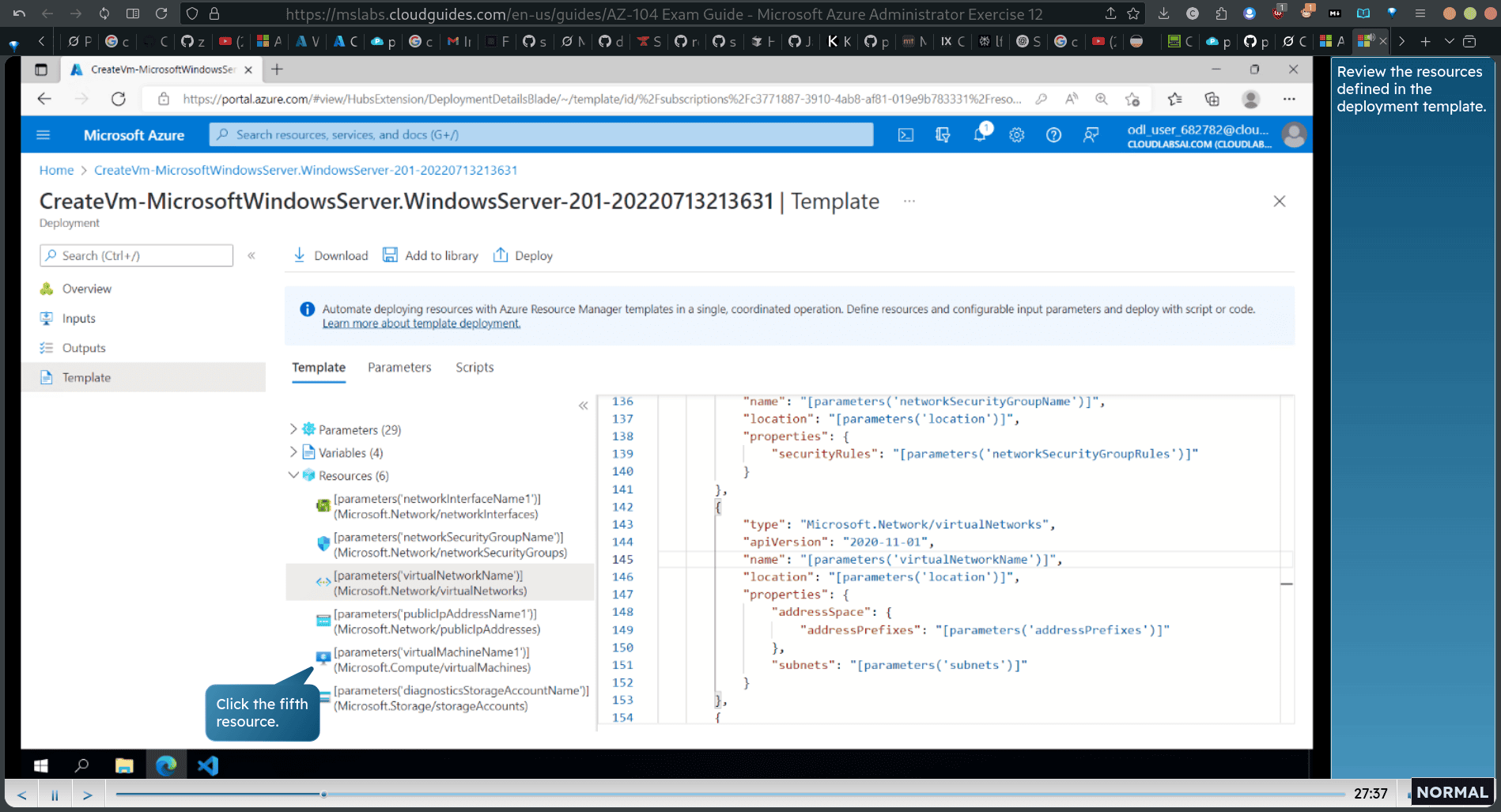Open Directories and subscriptions filter icon

[x=943, y=135]
